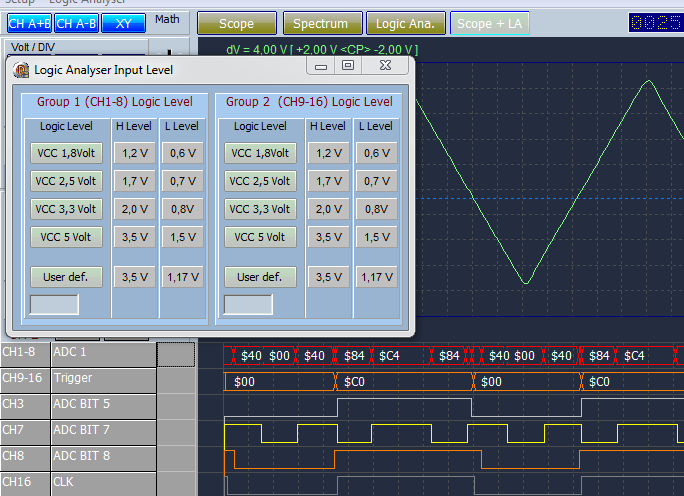This screenshot has height=496, width=684.
Task: Click Group 1 user def. L Level 1,17 V
Action: (183, 277)
